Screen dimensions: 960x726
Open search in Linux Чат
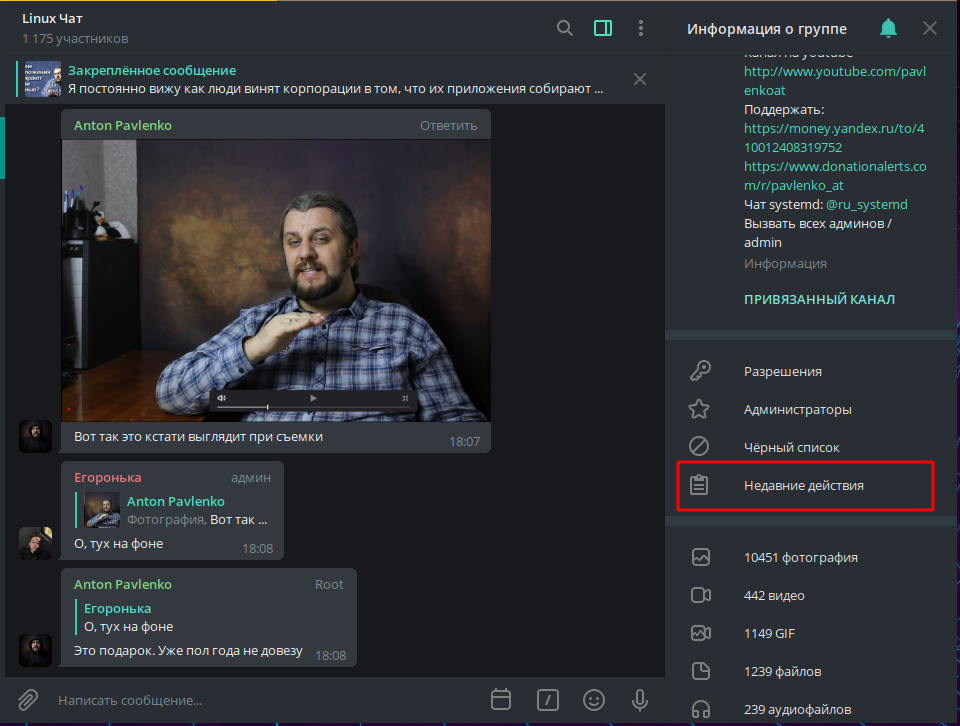coord(564,28)
